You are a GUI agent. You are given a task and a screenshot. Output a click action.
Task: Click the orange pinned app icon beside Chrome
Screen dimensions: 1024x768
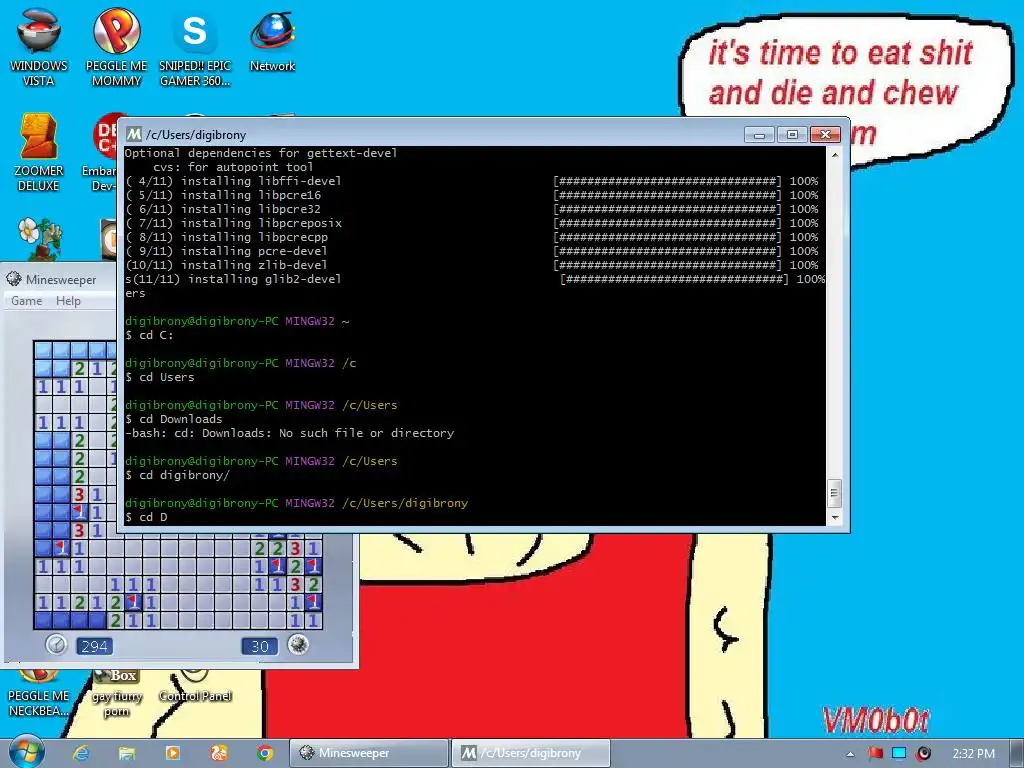(219, 753)
